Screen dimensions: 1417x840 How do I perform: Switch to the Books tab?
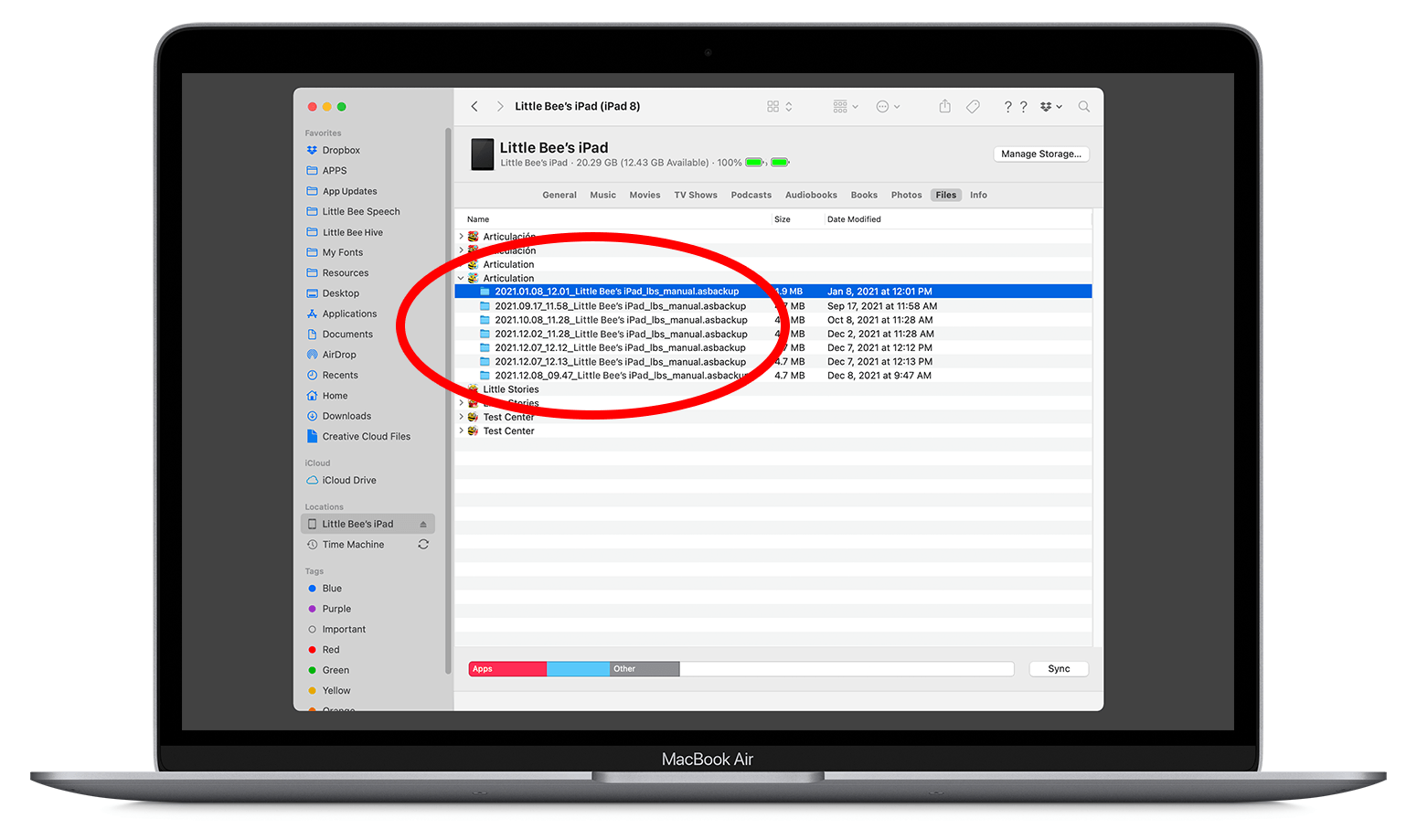(864, 196)
